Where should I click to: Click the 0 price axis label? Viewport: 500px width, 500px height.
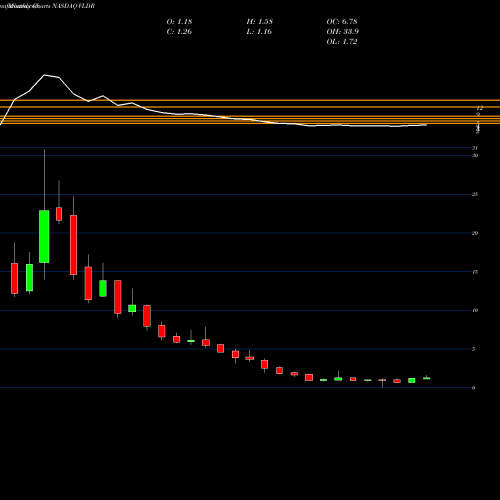pyautogui.click(x=473, y=388)
